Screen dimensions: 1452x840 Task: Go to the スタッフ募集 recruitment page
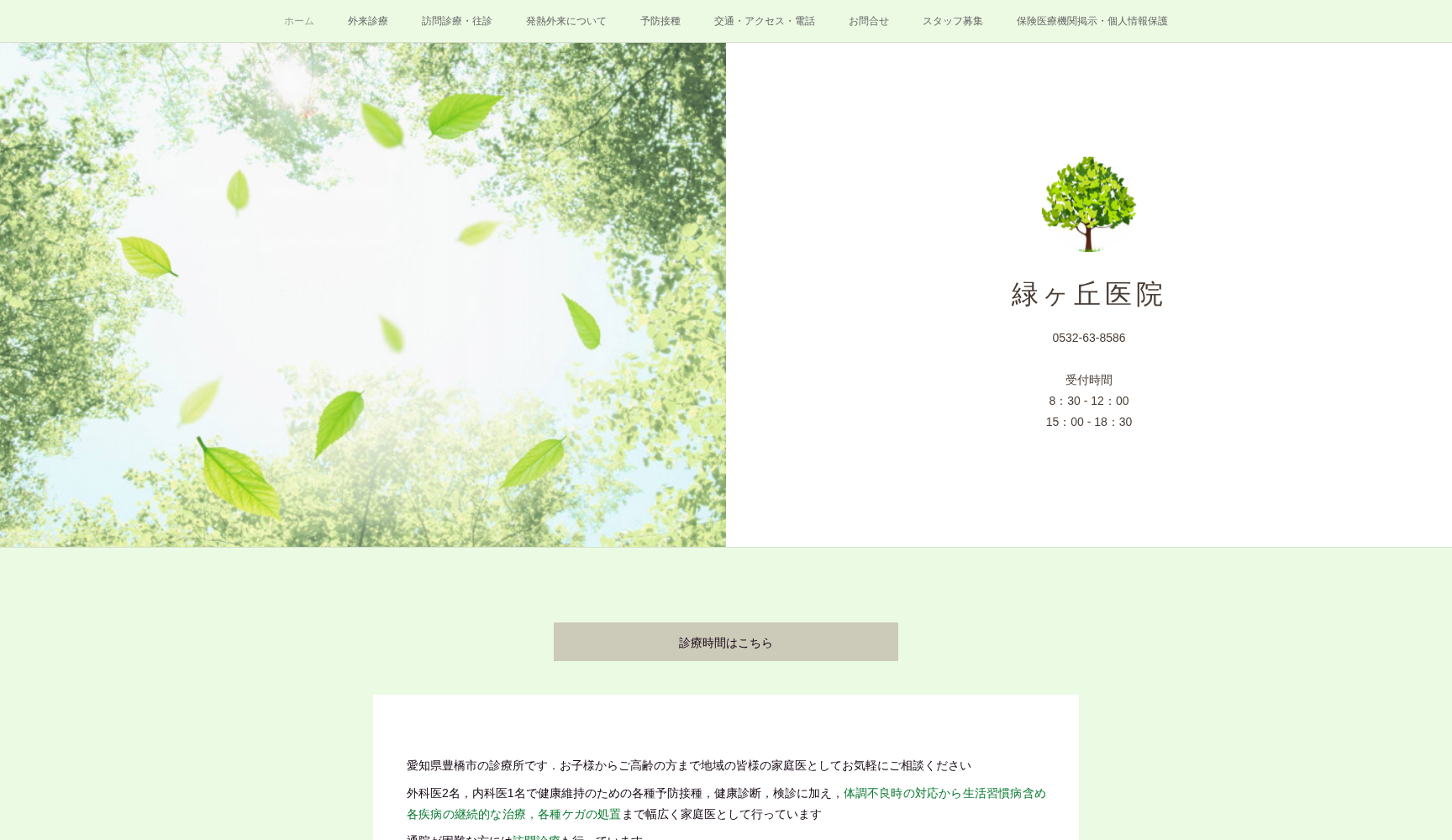(952, 21)
